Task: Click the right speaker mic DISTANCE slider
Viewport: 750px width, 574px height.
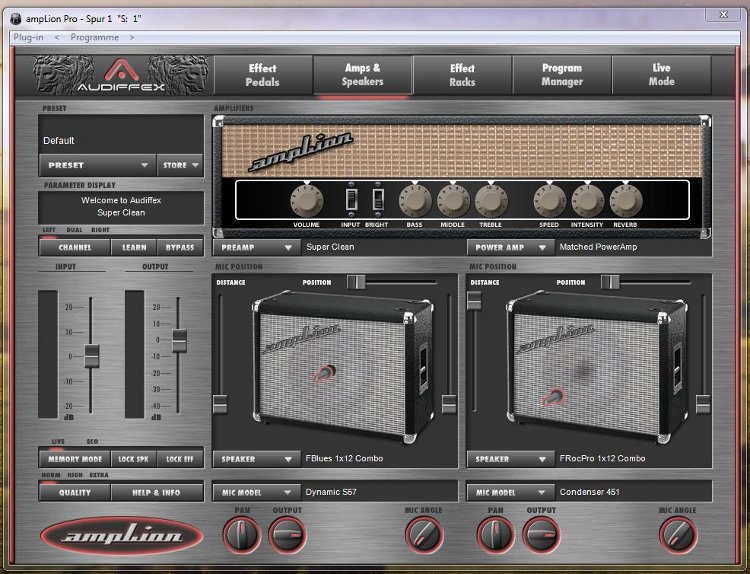Action: [474, 300]
